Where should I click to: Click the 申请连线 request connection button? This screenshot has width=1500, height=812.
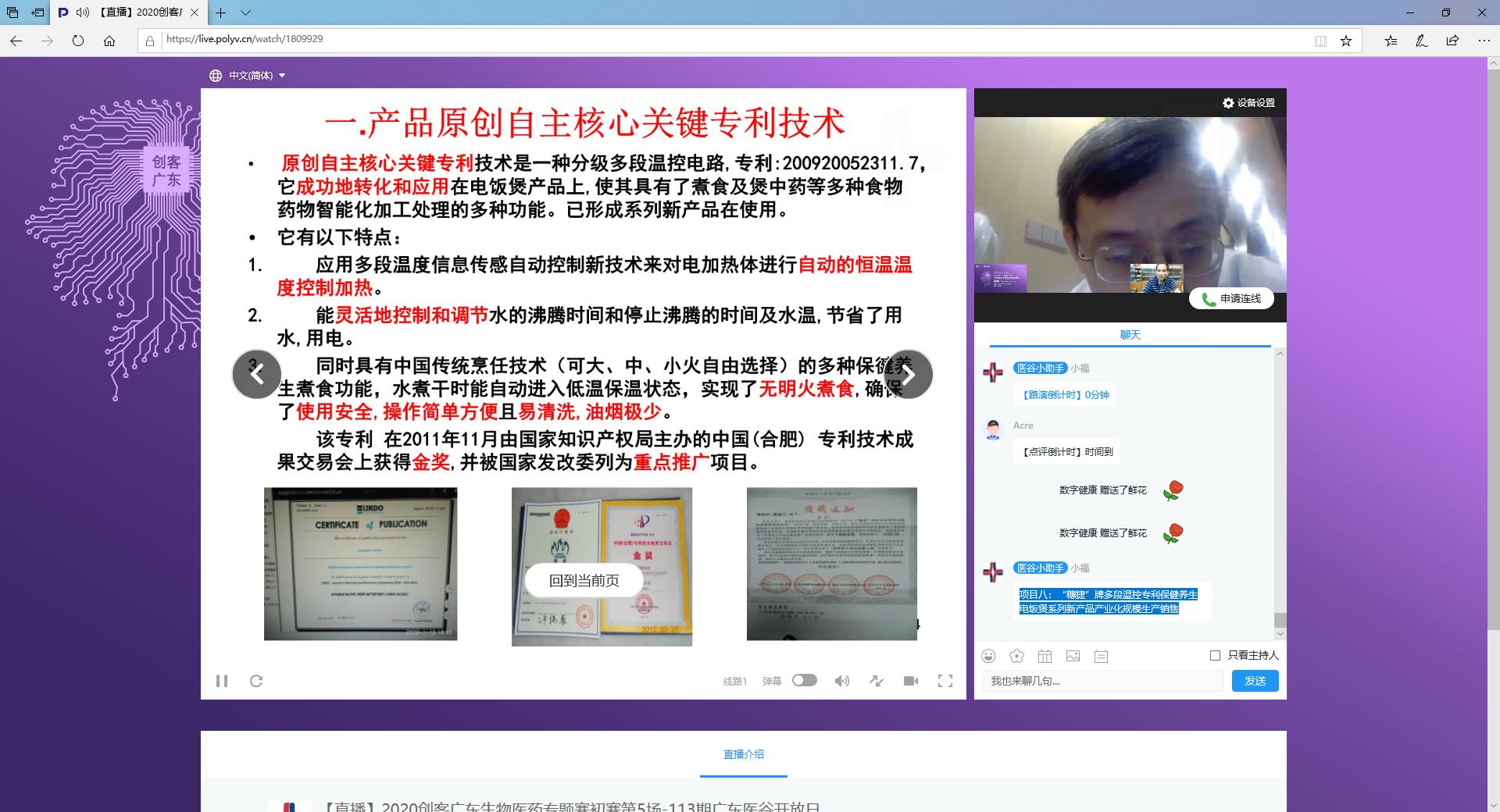1231,298
